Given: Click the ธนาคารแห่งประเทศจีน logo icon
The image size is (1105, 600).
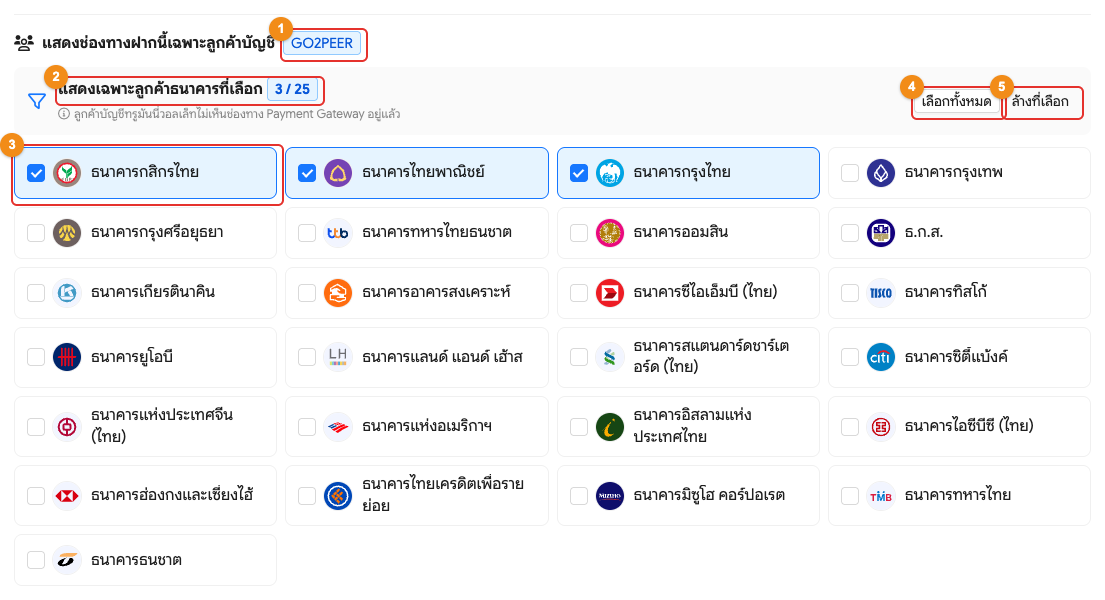Looking at the screenshot, I should 67,427.
